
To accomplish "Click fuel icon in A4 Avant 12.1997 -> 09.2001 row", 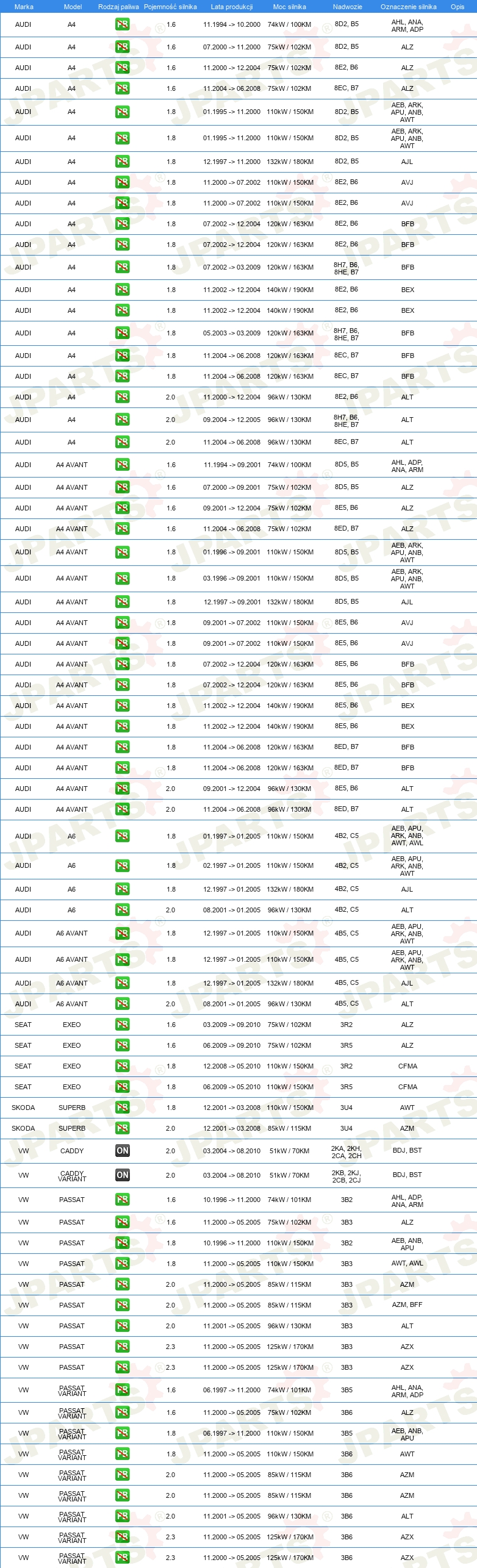I will [x=122, y=602].
